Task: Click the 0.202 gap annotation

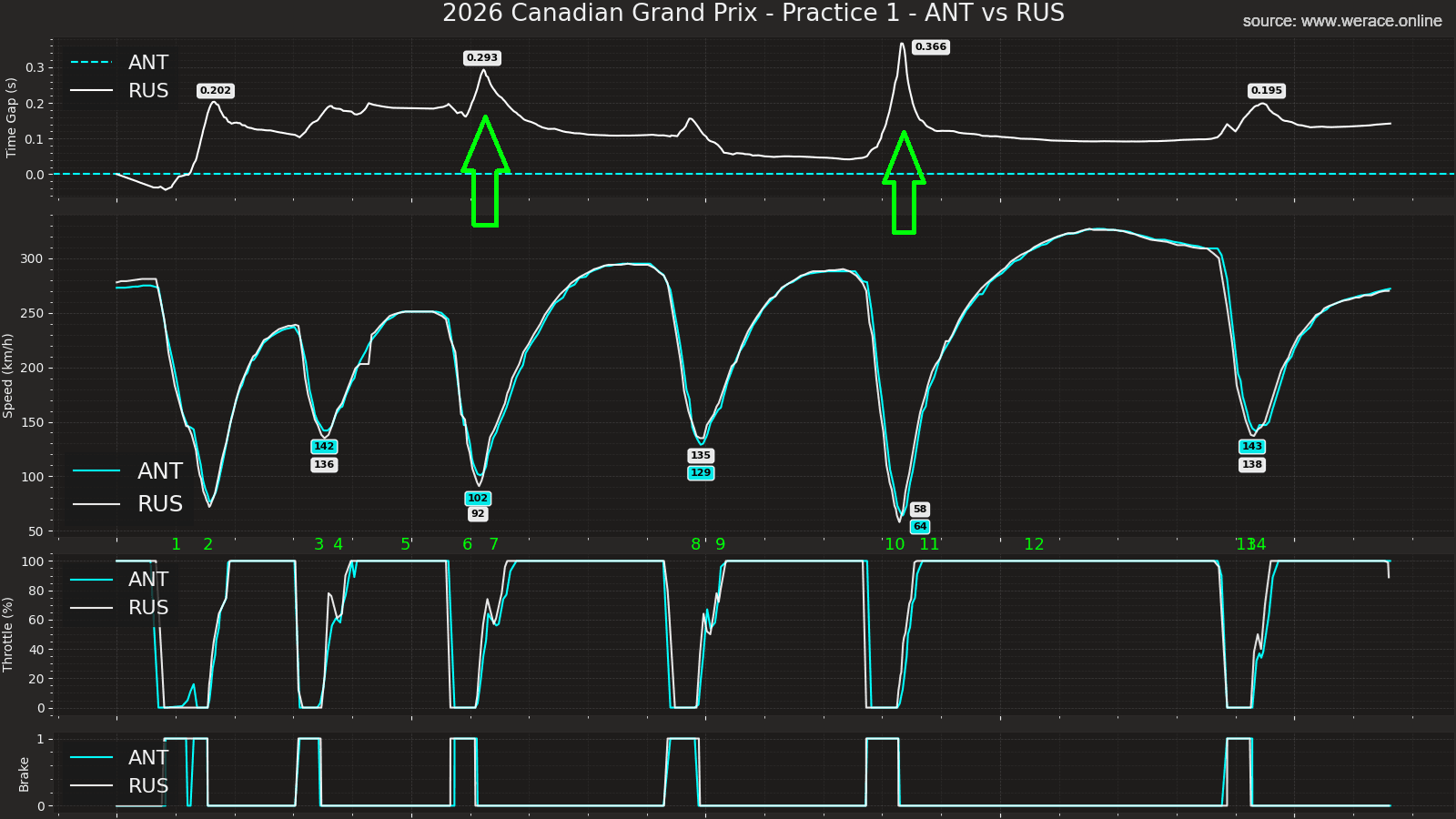Action: [x=216, y=90]
